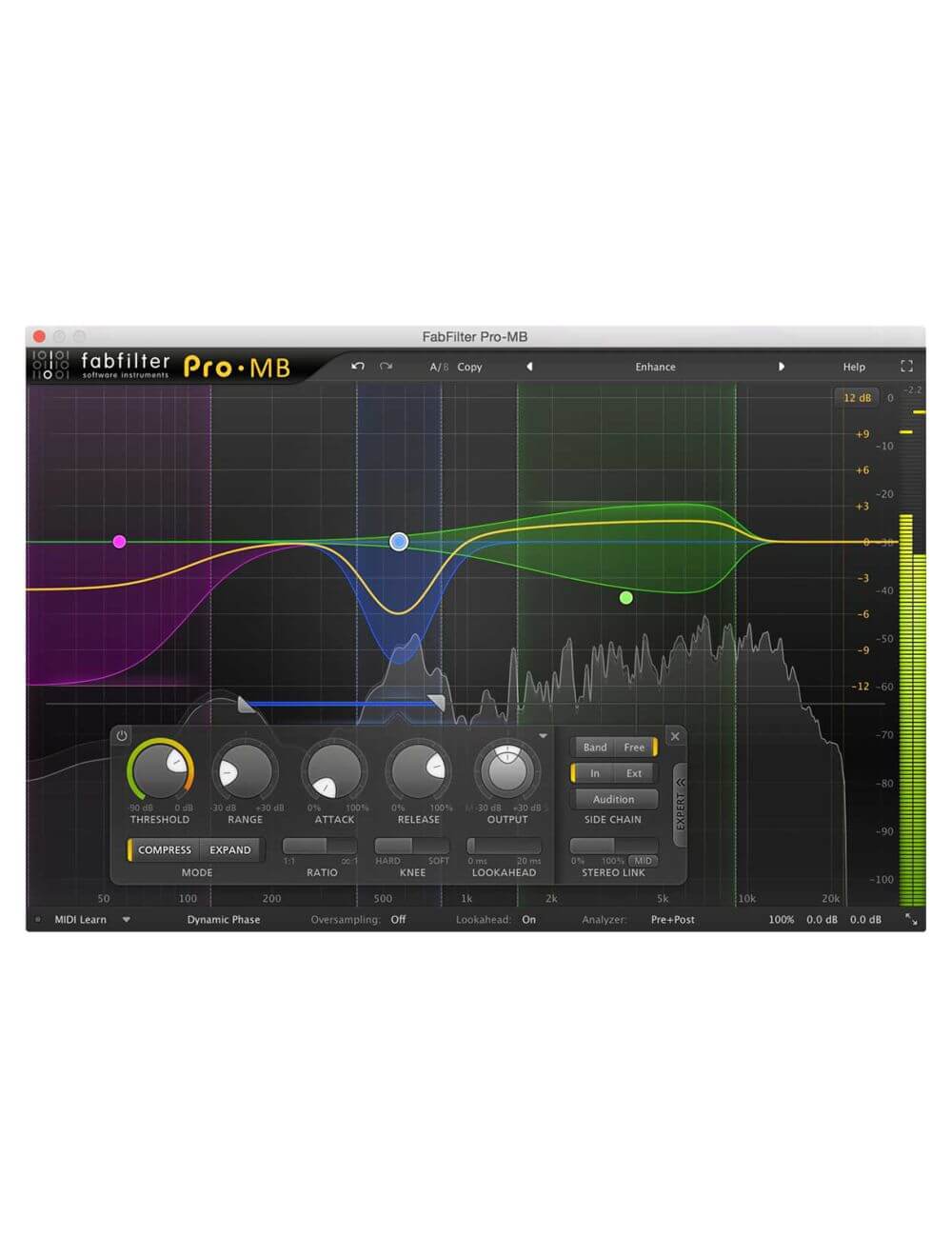Click the left crossover handle of blue band
Viewport: 952px width, 1257px height.
246,705
